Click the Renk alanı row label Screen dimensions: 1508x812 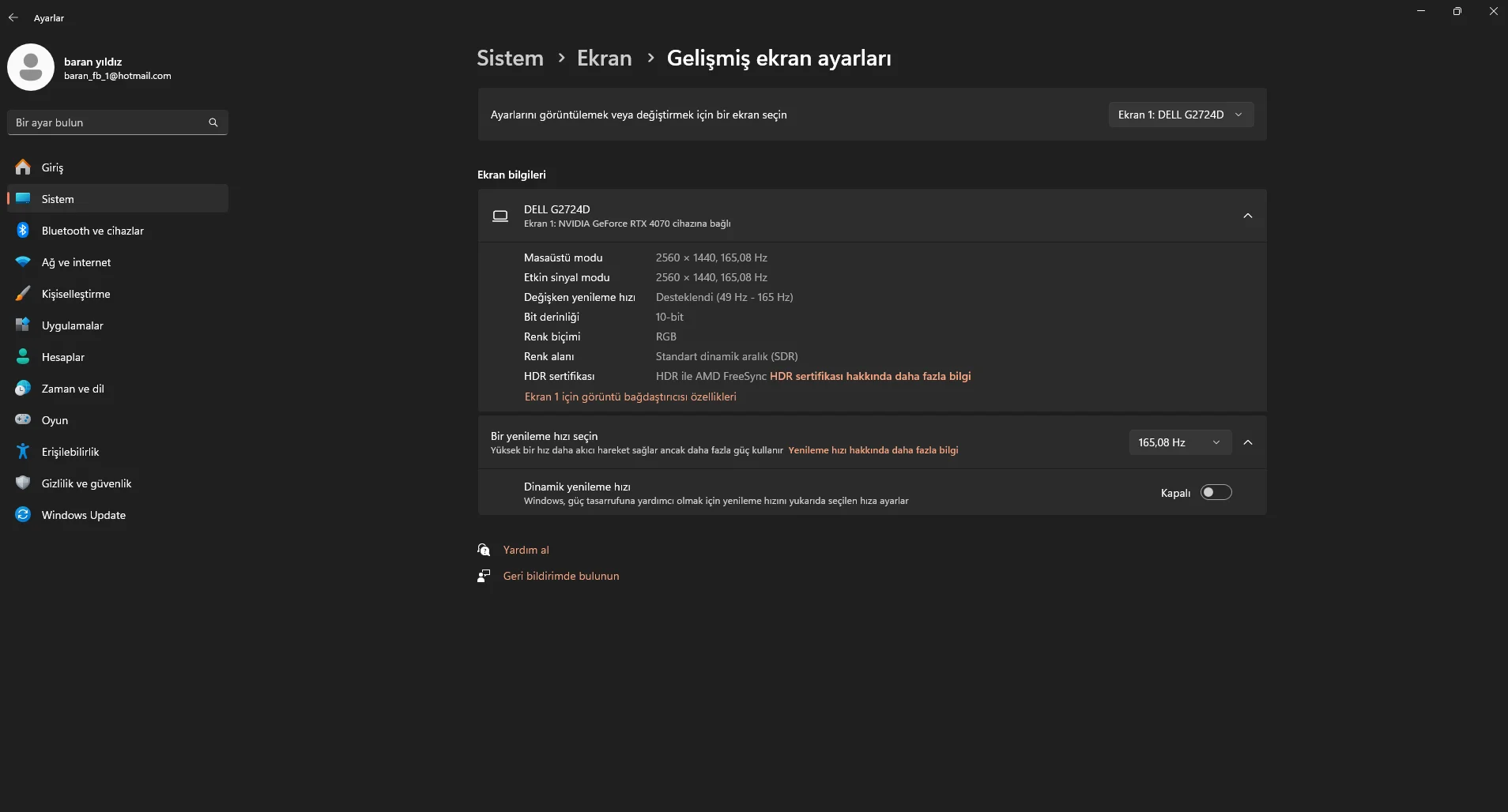(x=549, y=356)
